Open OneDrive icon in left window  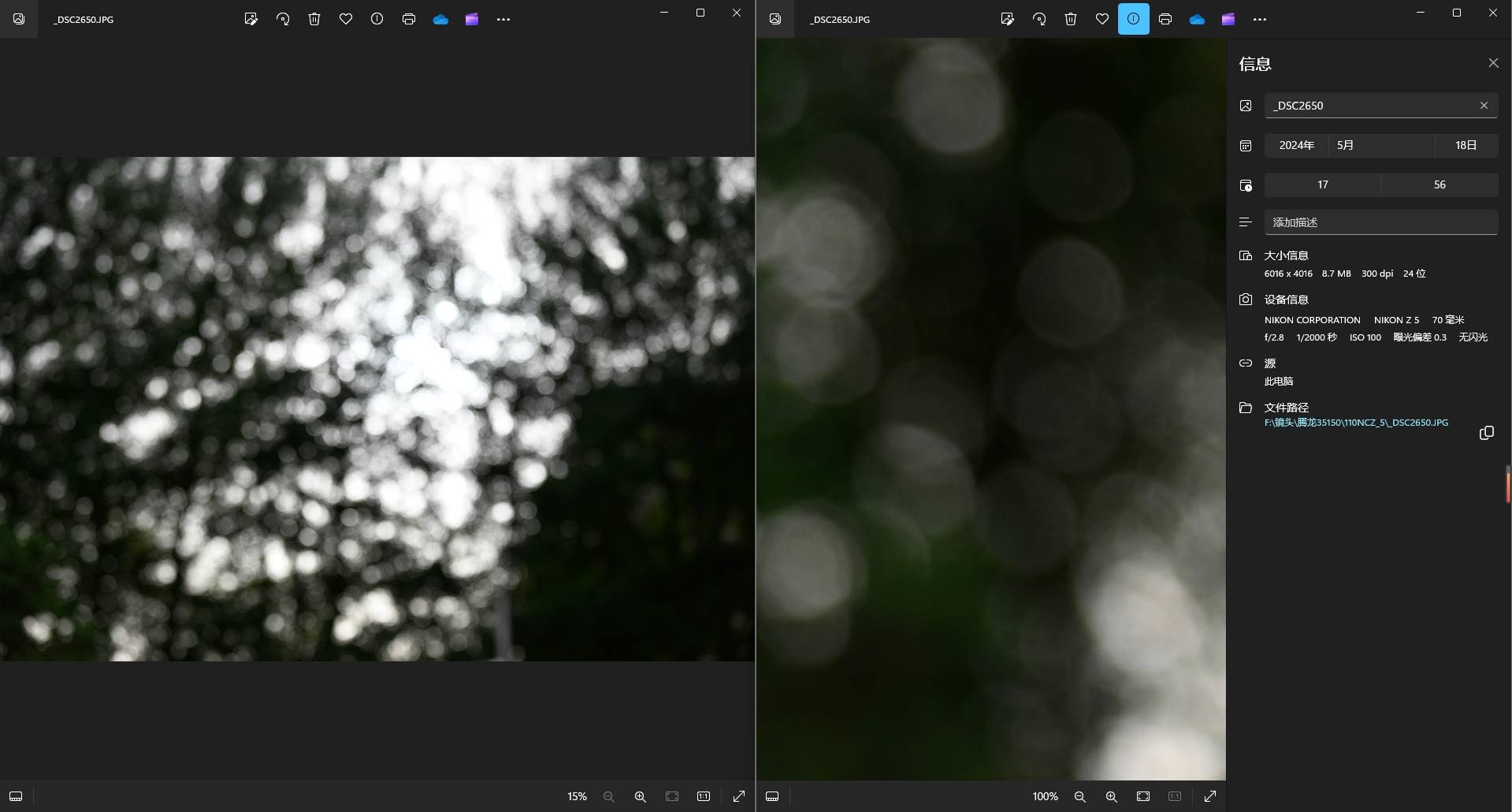click(x=440, y=19)
